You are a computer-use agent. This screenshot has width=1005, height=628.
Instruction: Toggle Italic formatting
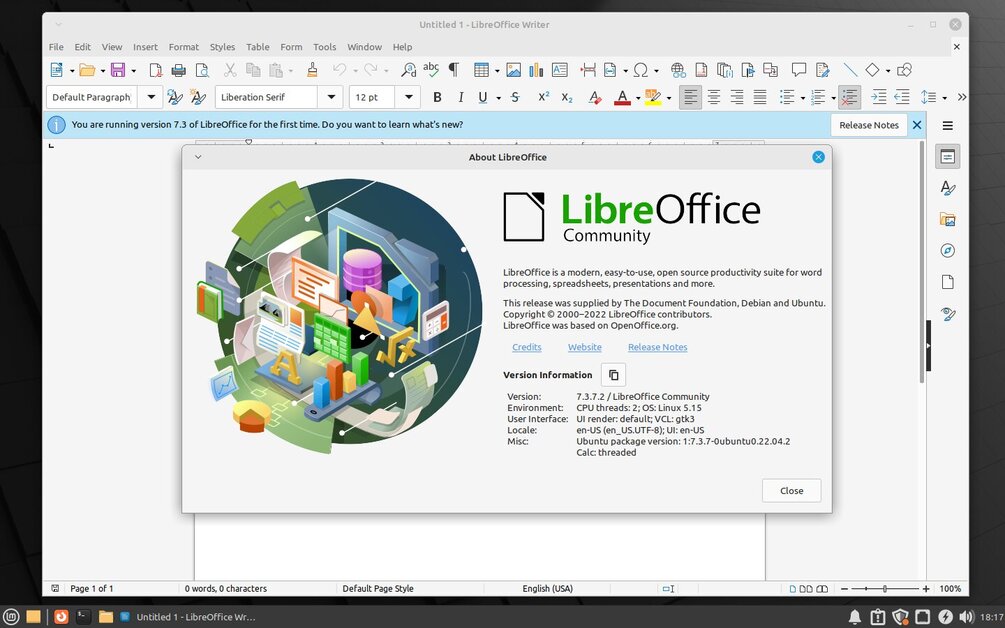pyautogui.click(x=460, y=97)
